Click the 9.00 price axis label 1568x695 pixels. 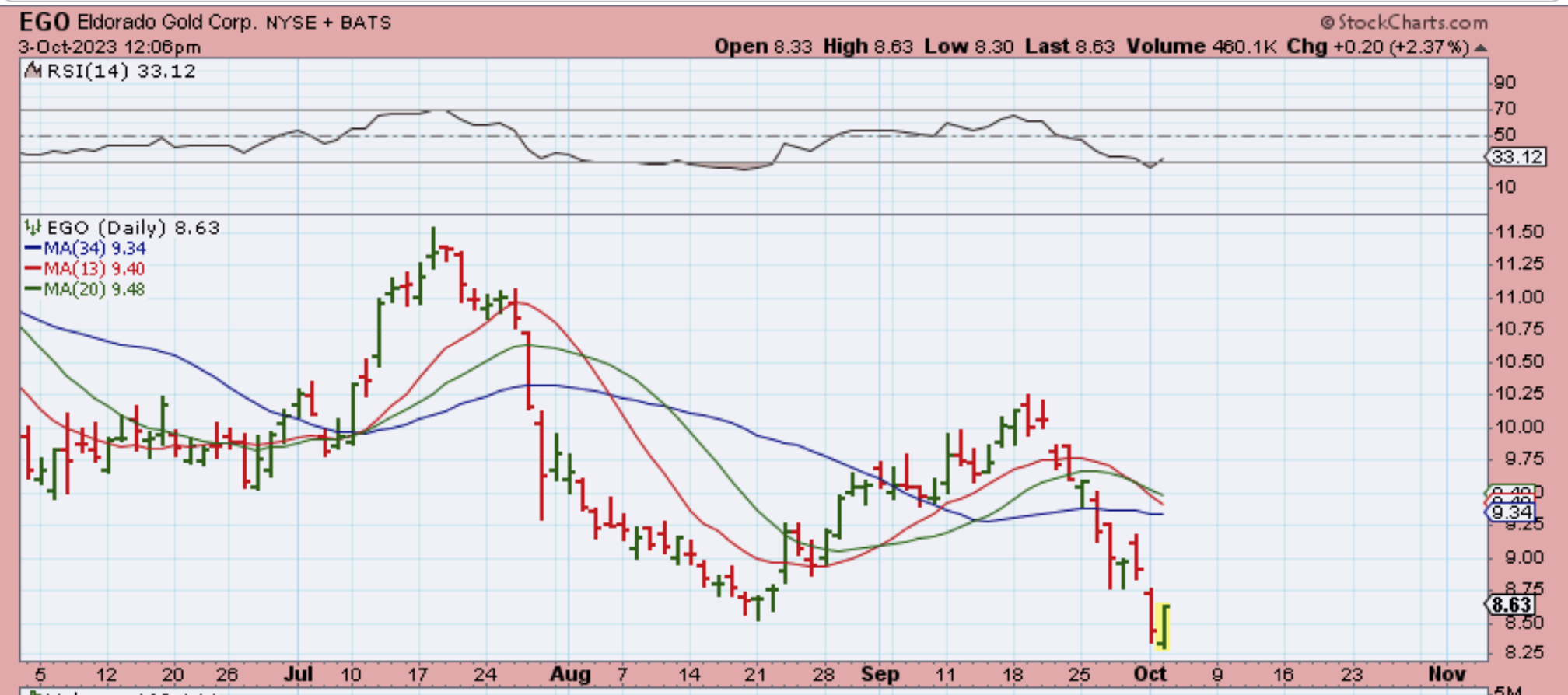point(1524,557)
